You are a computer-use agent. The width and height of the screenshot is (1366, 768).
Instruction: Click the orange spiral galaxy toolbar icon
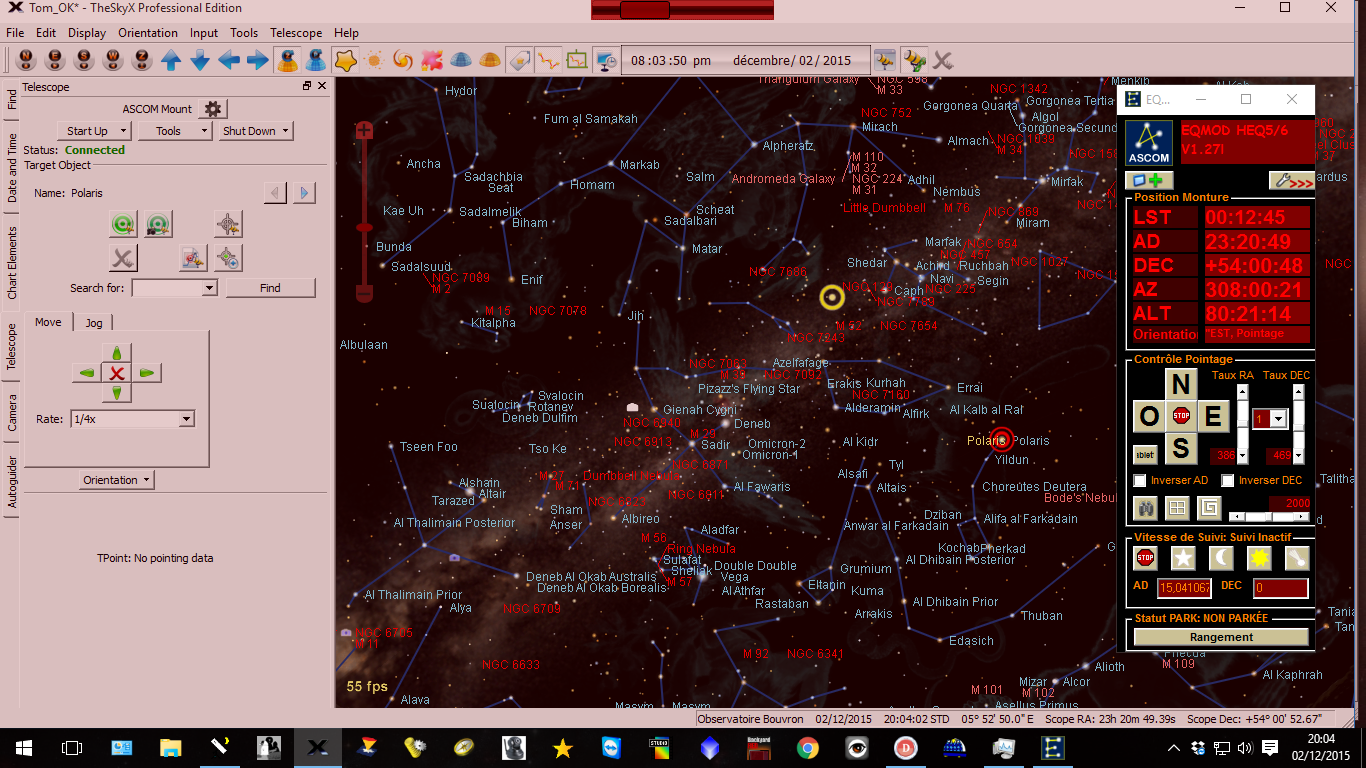tap(403, 60)
